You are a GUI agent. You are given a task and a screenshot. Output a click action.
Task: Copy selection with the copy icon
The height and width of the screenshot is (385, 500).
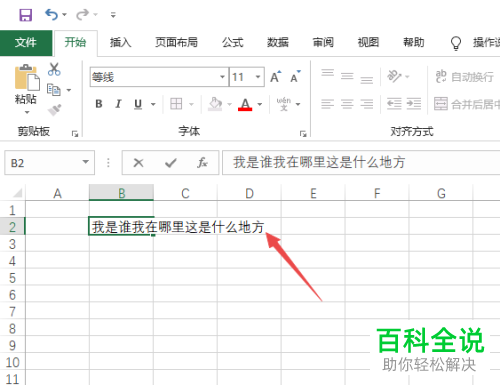54,90
